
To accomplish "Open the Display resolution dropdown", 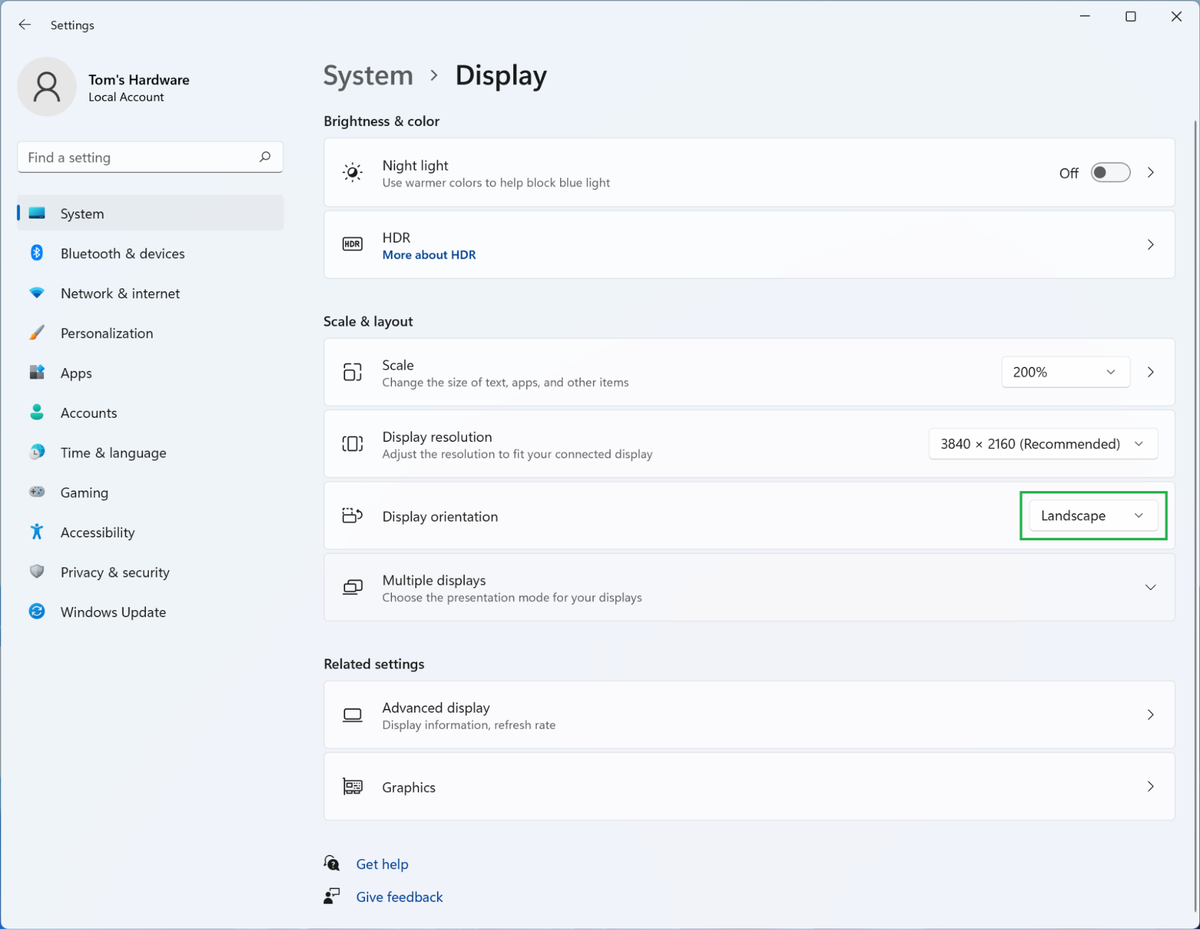I will click(x=1042, y=444).
